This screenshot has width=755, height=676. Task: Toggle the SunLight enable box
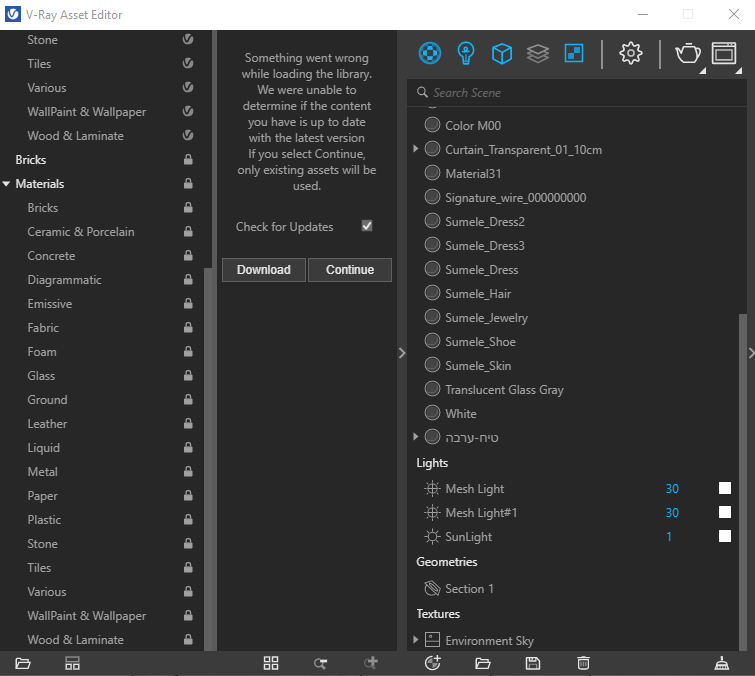click(x=725, y=537)
